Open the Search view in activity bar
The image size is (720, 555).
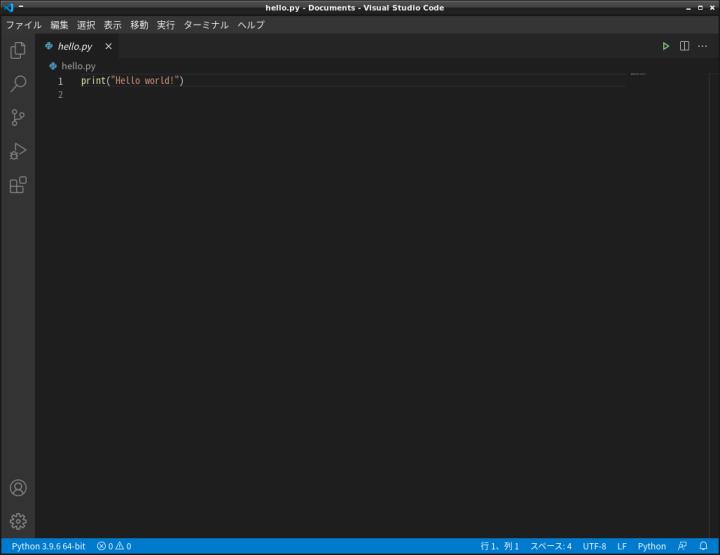click(x=18, y=84)
